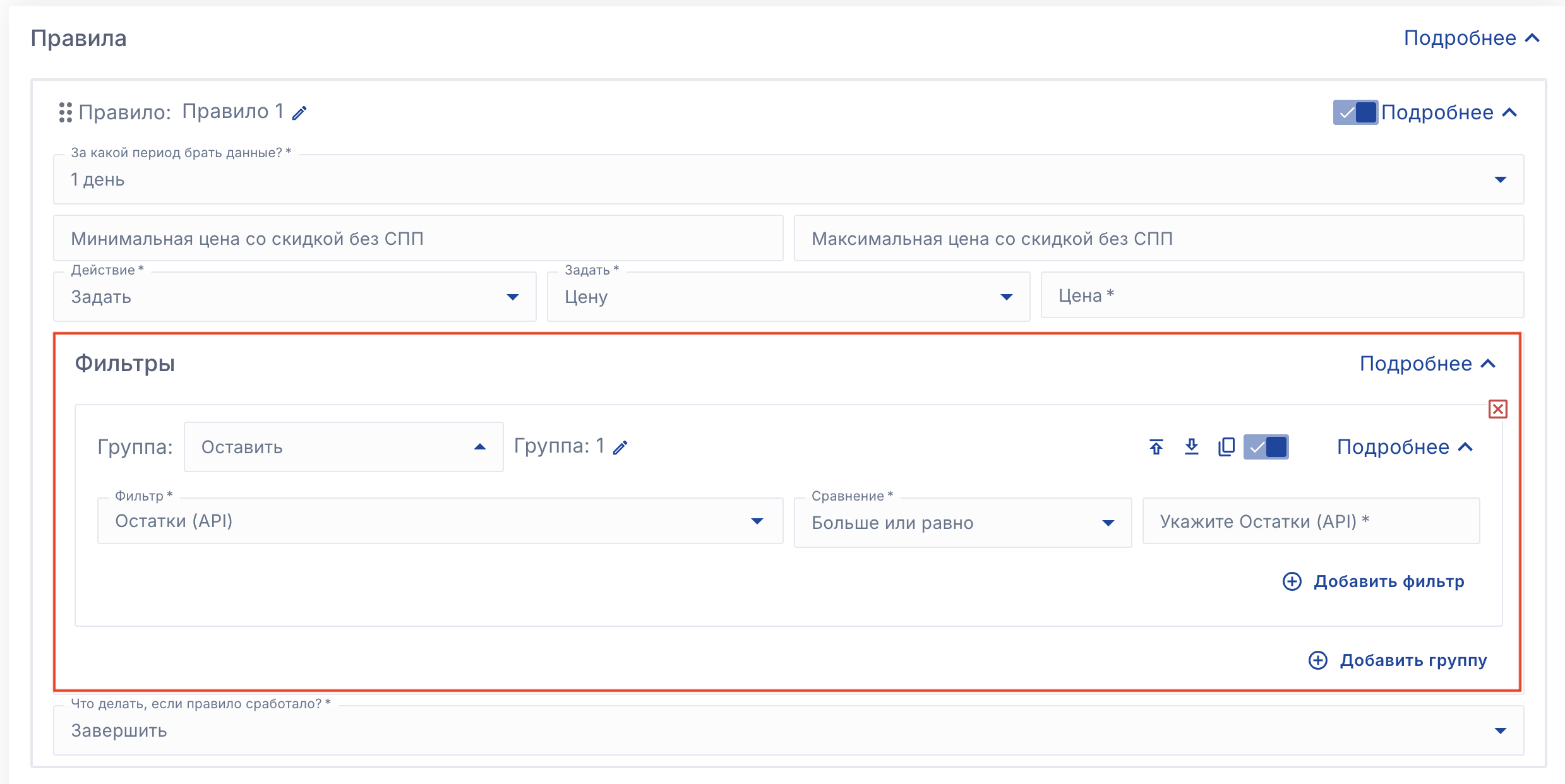This screenshot has width=1565, height=784.
Task: Focus the Минимальная цена со скидкой field
Action: pyautogui.click(x=418, y=239)
